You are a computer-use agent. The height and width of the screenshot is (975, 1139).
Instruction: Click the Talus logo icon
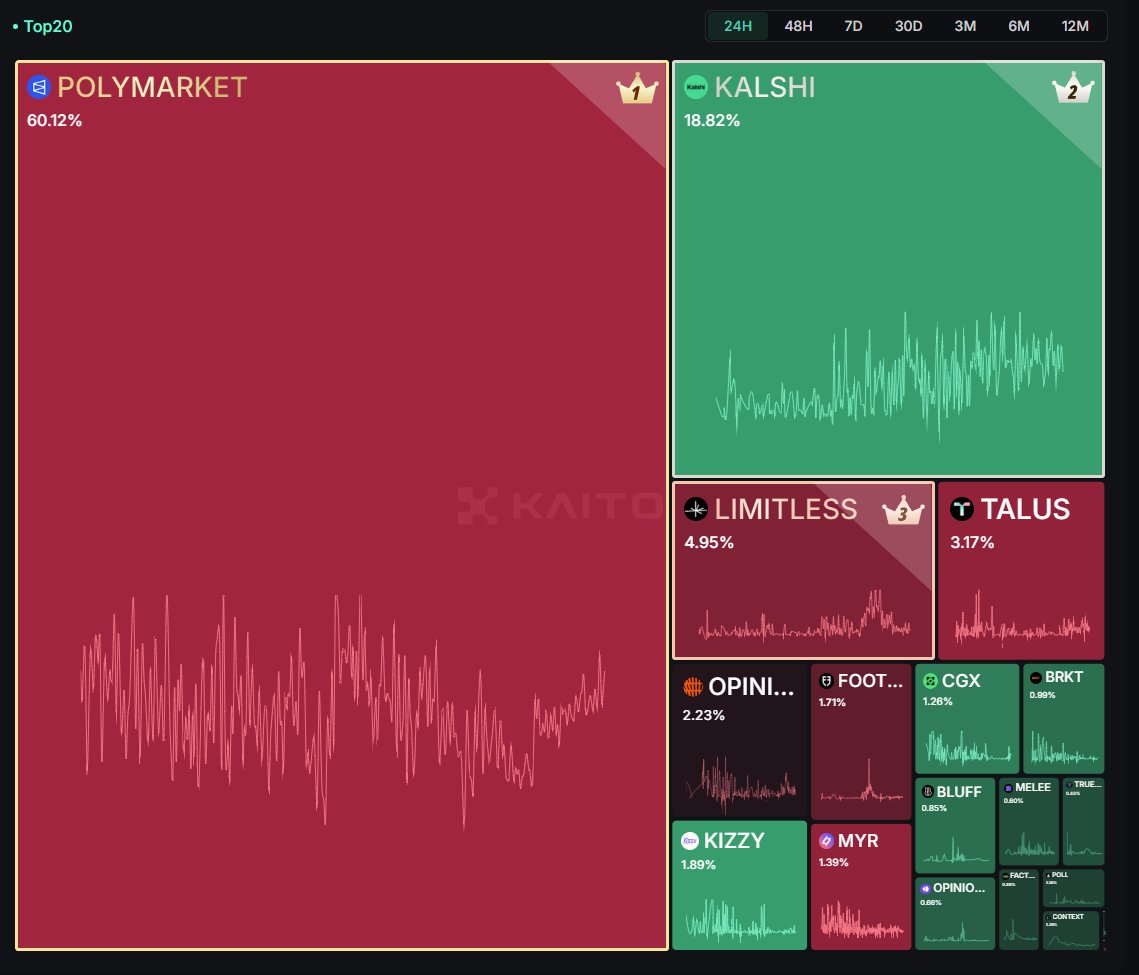tap(961, 510)
